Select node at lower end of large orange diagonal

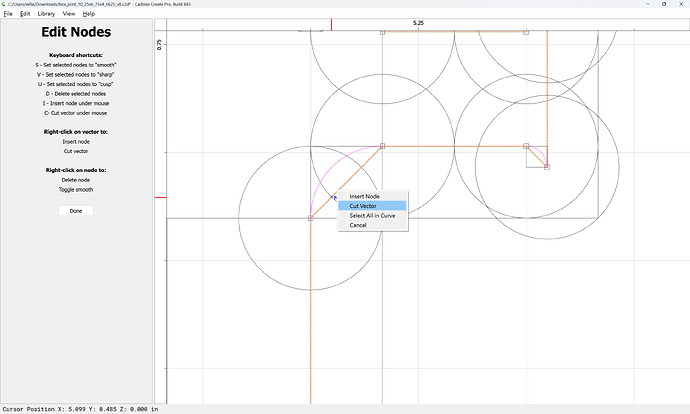pos(311,218)
